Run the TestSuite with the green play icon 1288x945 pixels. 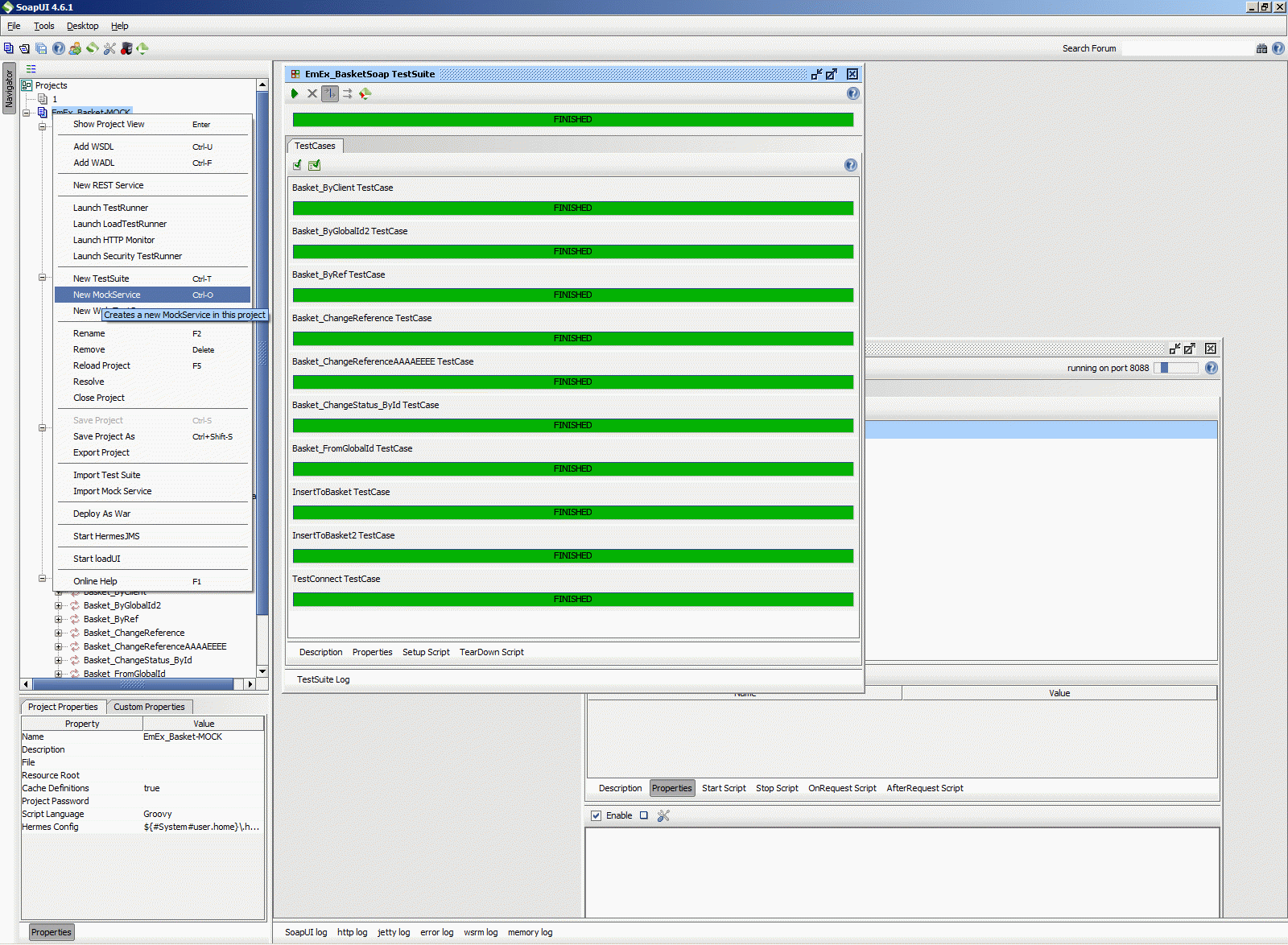[295, 93]
